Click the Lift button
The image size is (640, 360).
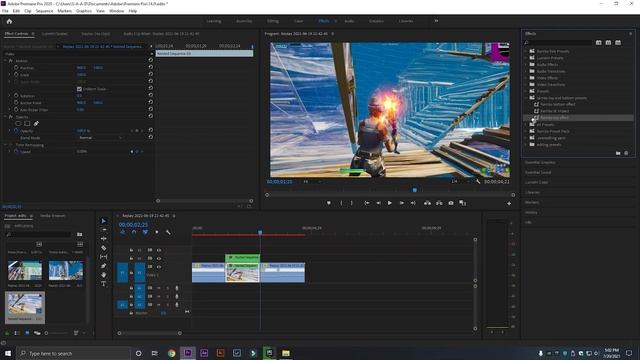[x=427, y=203]
